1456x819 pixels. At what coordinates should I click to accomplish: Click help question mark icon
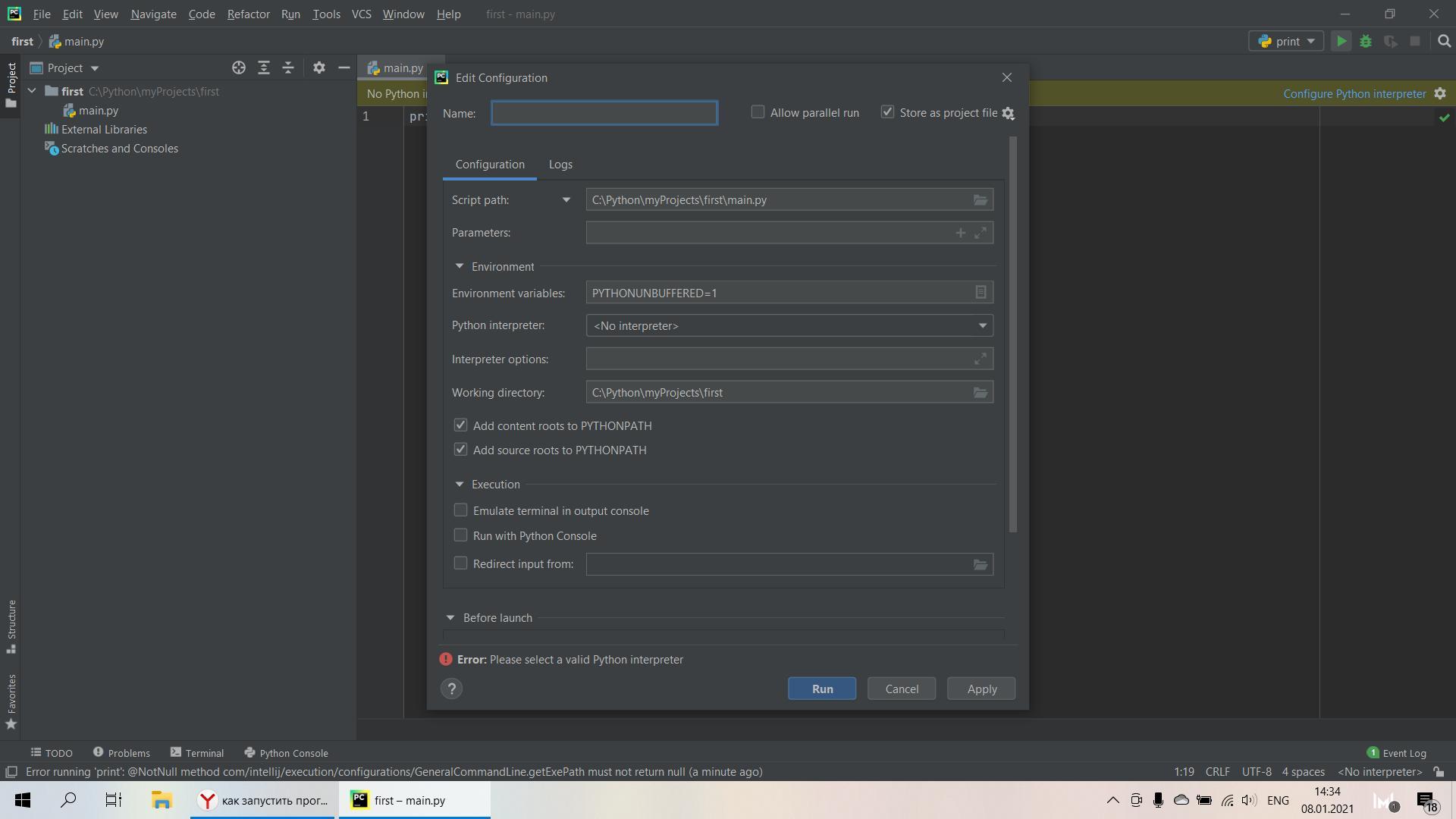452,689
